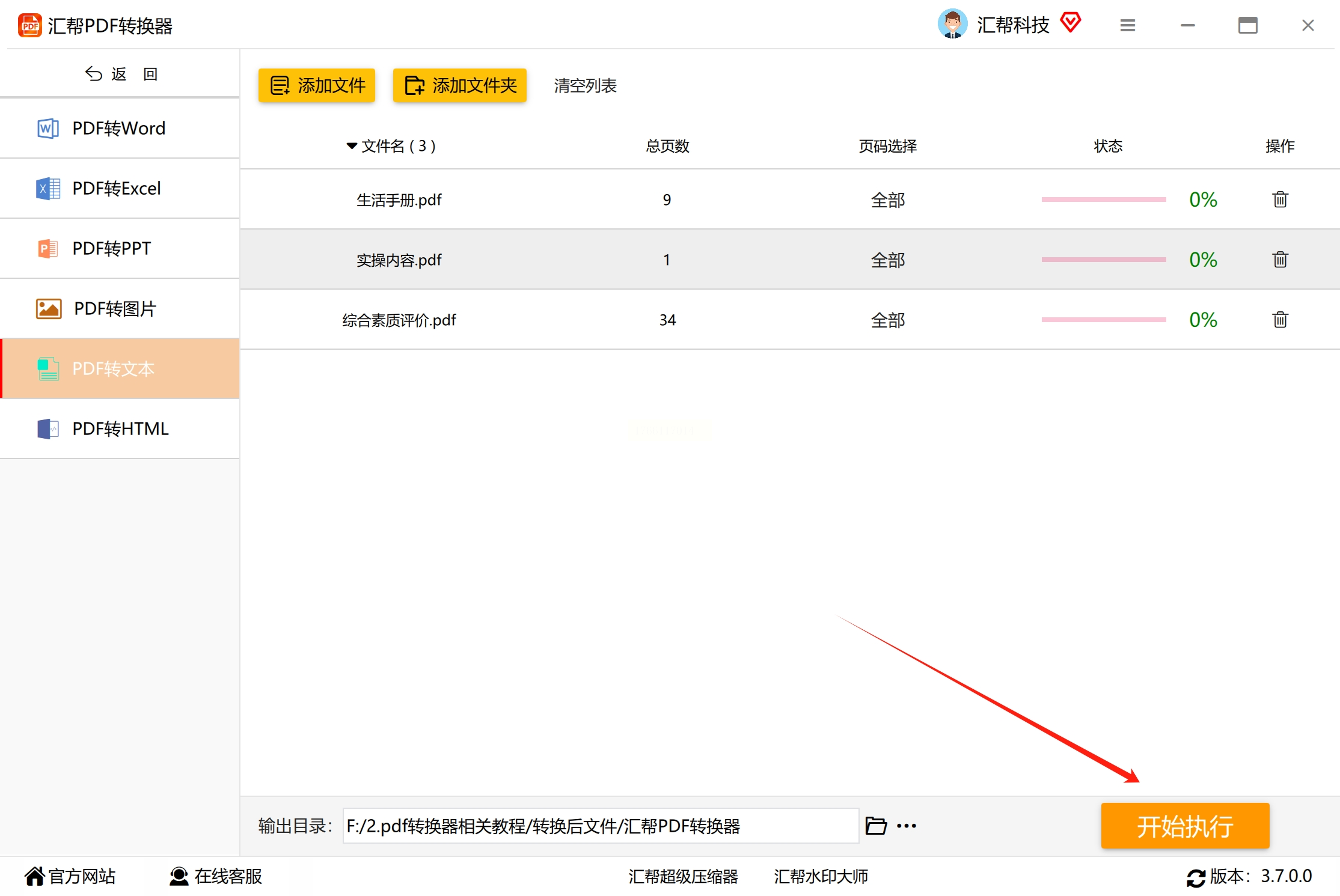Click the 汇帮科技 user avatar
Screen dimensions: 1340x896
(952, 24)
